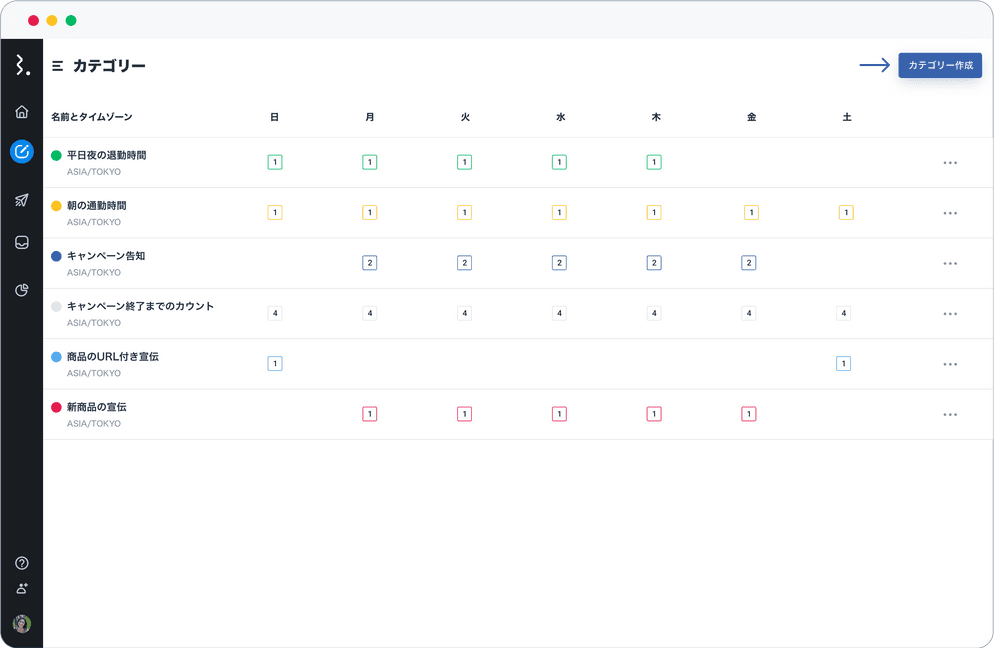The width and height of the screenshot is (1000, 648).
Task: Click the add user icon in the sidebar
Action: (22, 589)
